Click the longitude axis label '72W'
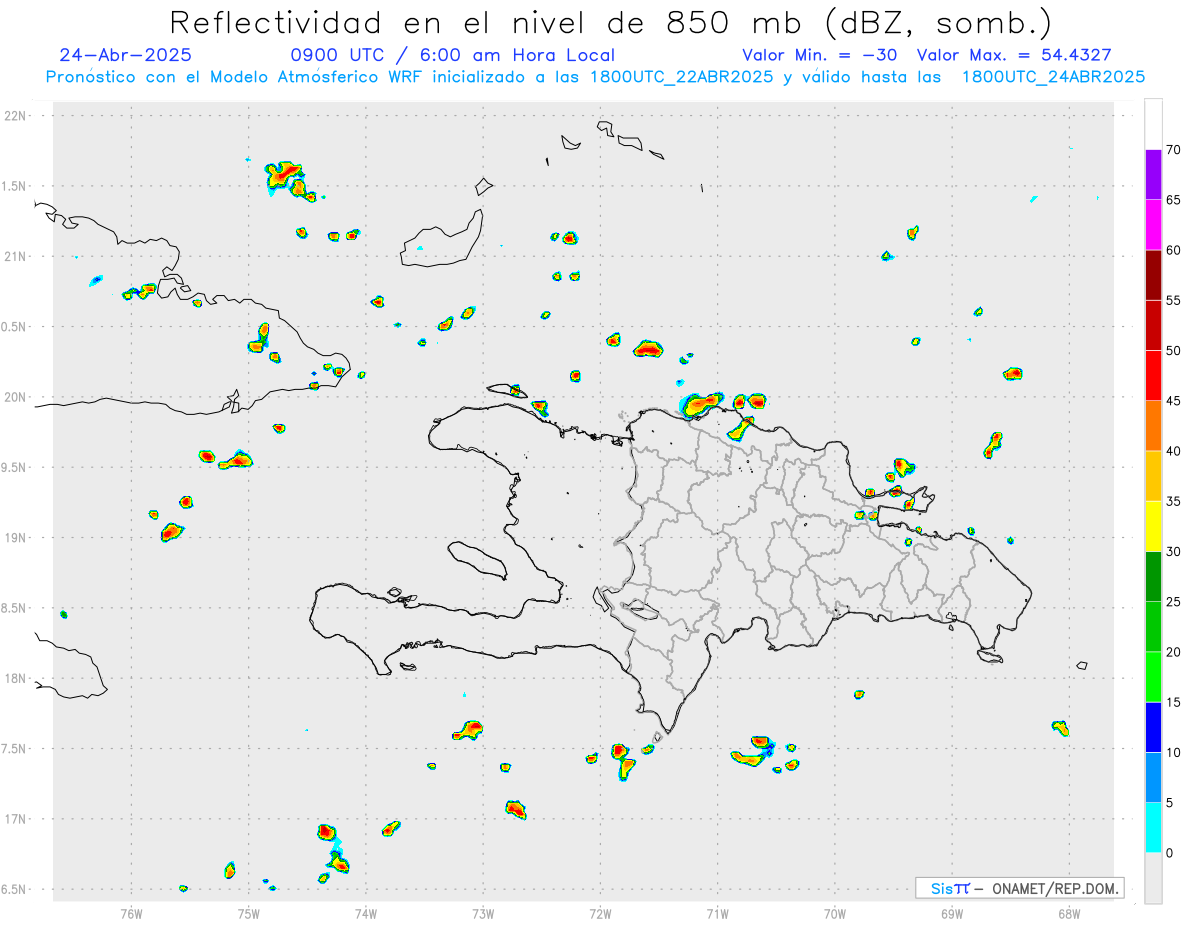This screenshot has height=927, width=1200. click(x=600, y=913)
